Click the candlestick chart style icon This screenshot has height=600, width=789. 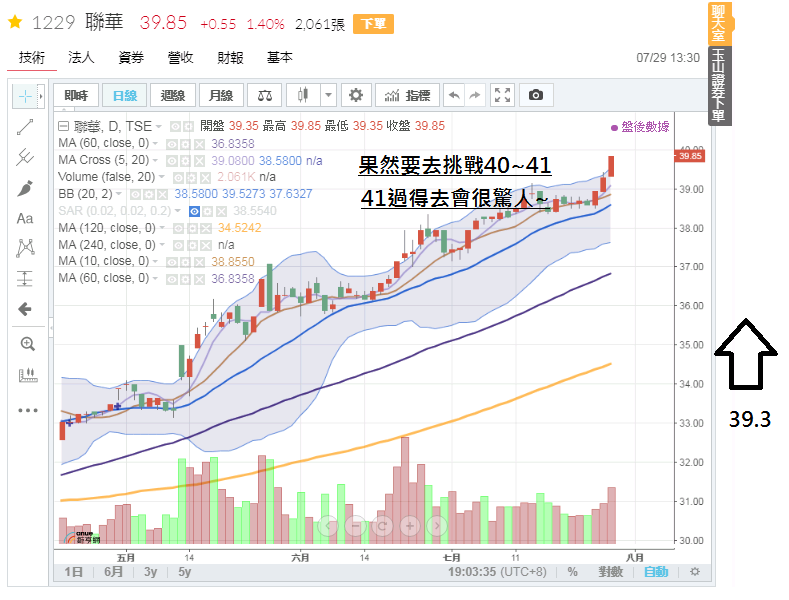click(303, 95)
